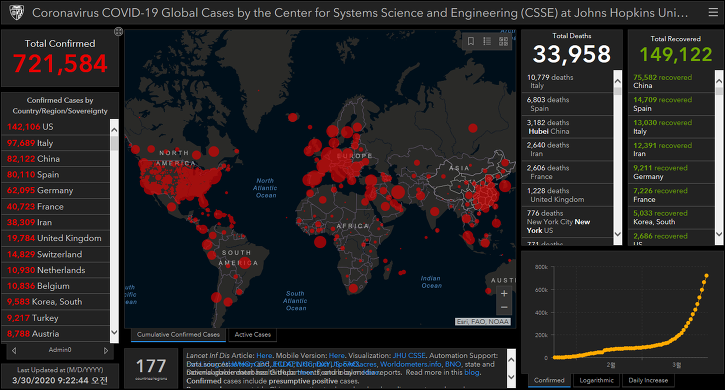This screenshot has width=725, height=390.
Task: Select Germany with 62,095 confirmed cases
Action: coord(56,190)
